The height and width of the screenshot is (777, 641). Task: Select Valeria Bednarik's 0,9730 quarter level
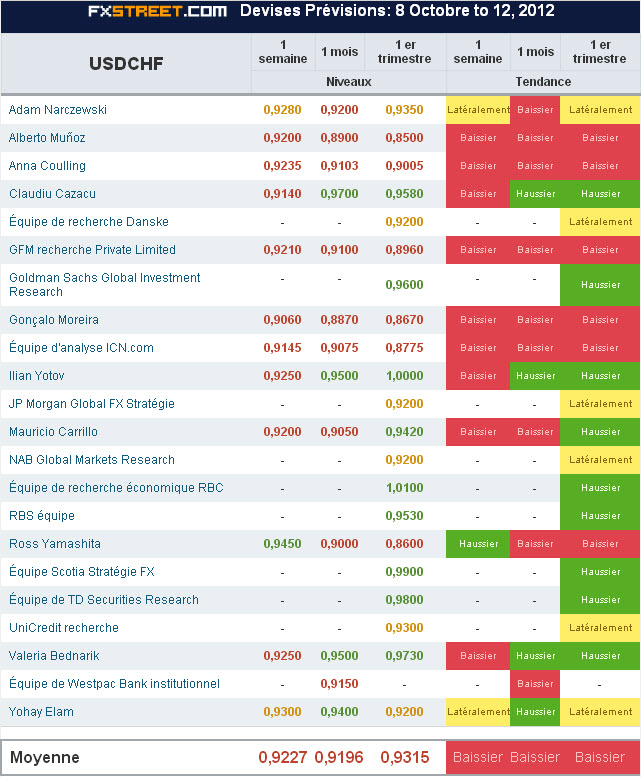pos(404,656)
